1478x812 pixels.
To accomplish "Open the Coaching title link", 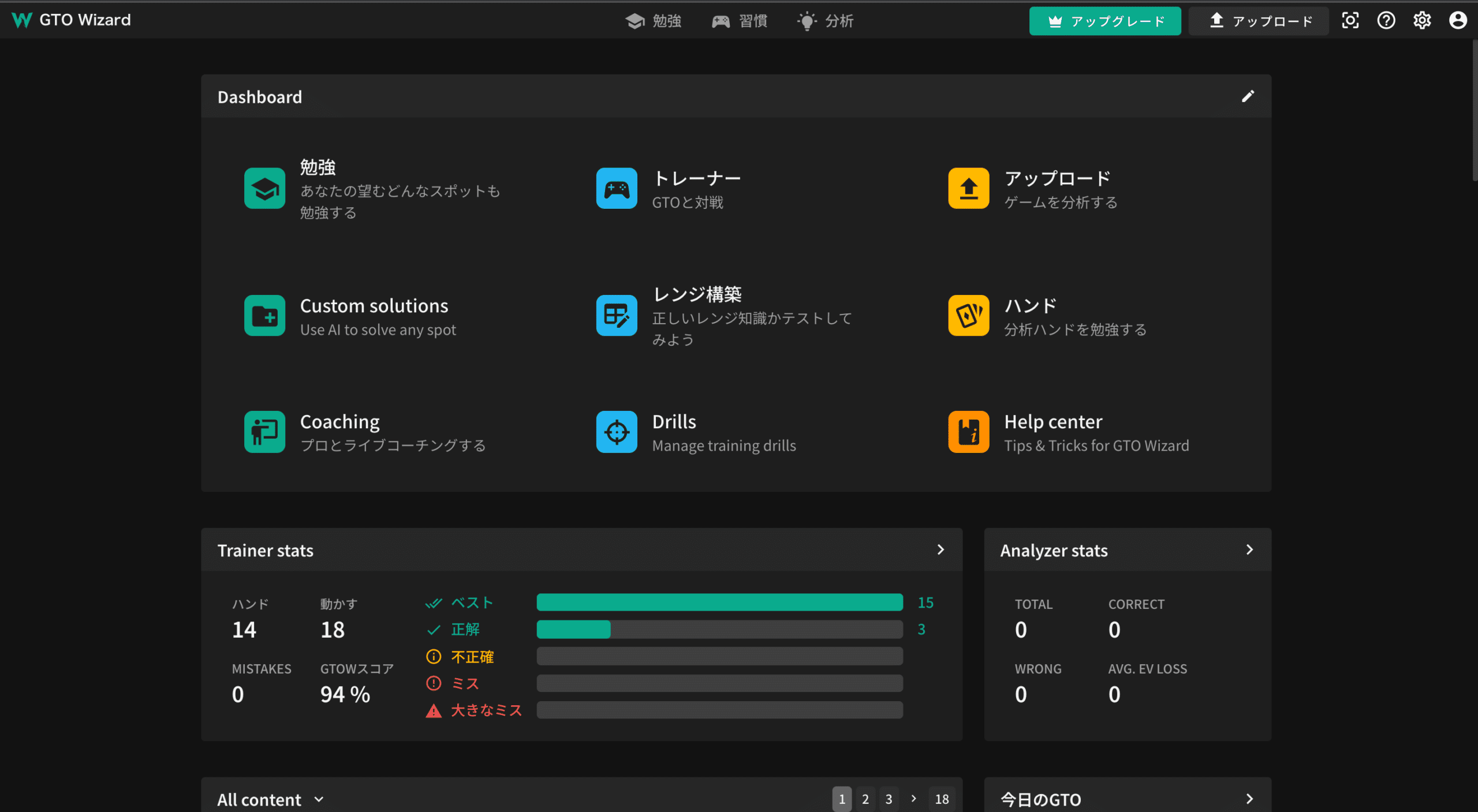I will pos(340,422).
